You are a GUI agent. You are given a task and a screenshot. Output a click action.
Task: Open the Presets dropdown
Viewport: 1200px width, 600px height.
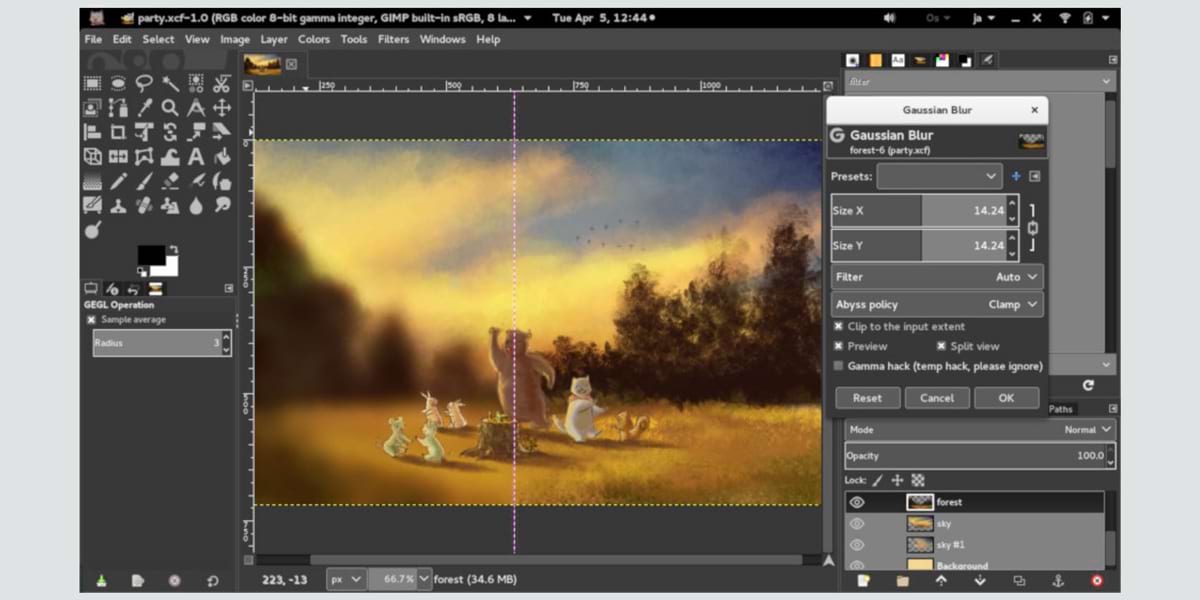(x=940, y=176)
